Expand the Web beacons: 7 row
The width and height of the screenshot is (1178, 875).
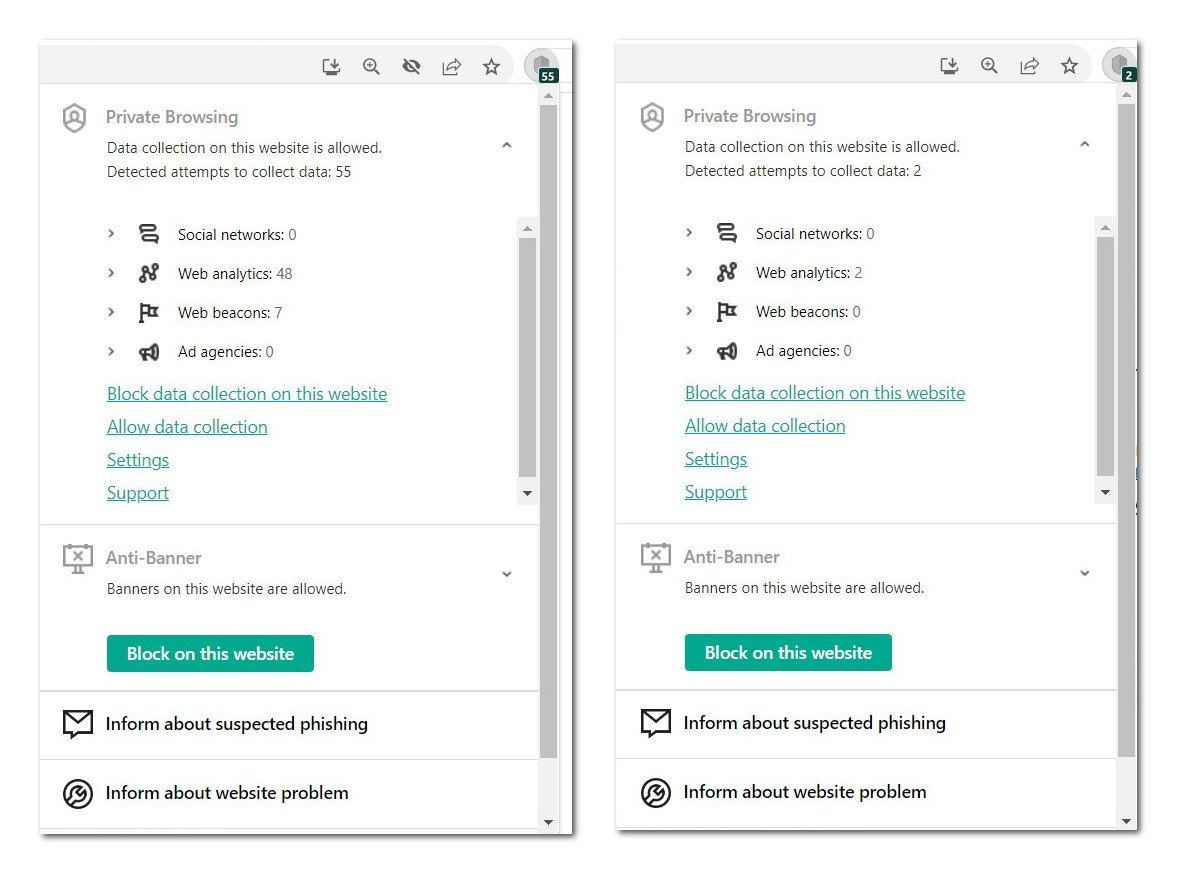(x=111, y=312)
